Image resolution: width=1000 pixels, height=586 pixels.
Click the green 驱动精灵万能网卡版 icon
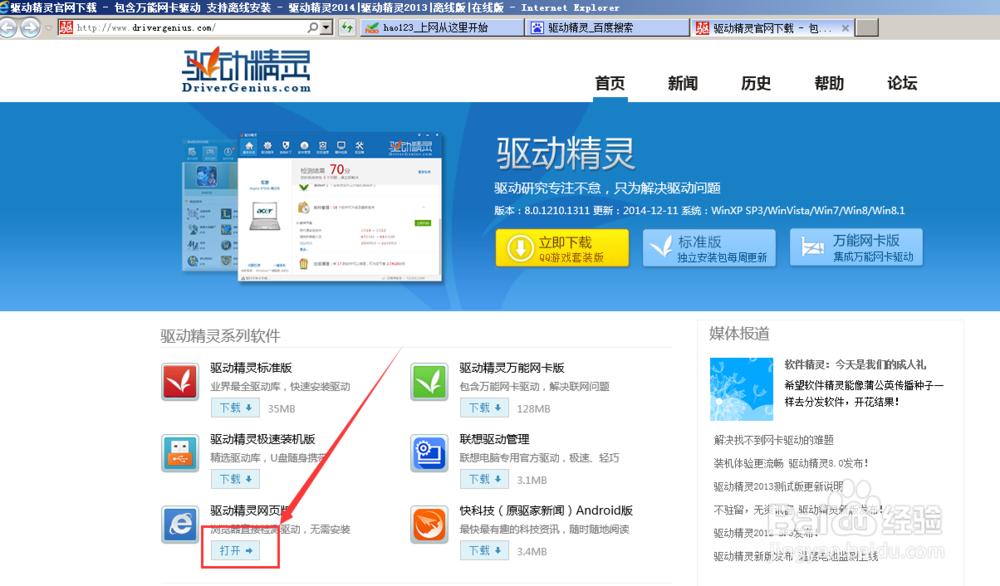click(x=429, y=382)
